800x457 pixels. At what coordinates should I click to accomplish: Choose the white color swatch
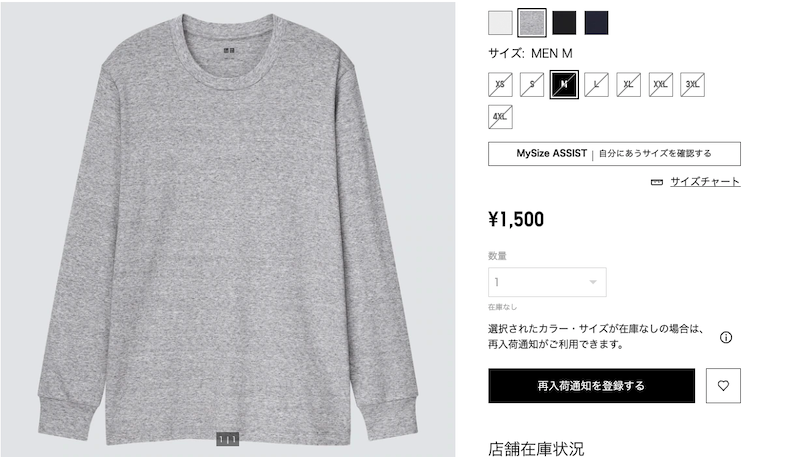(x=500, y=23)
